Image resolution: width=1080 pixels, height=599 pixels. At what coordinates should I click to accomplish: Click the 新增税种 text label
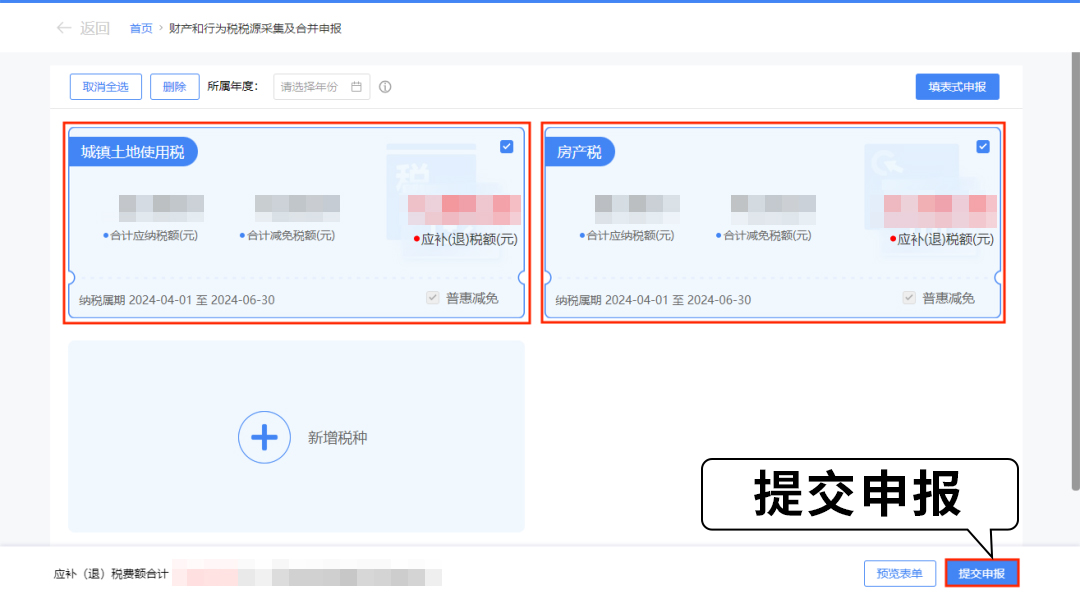[x=337, y=438]
